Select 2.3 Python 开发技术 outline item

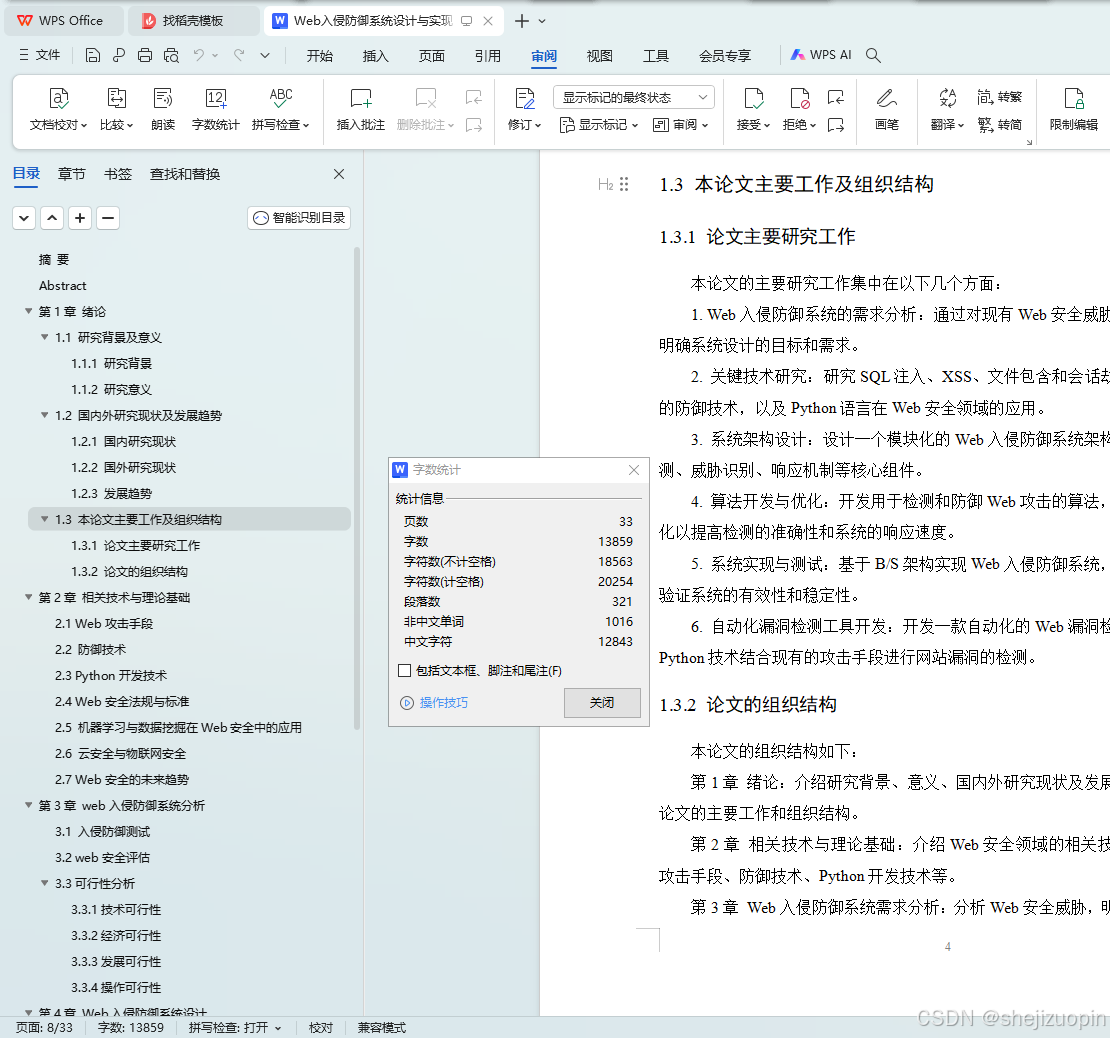[111, 675]
